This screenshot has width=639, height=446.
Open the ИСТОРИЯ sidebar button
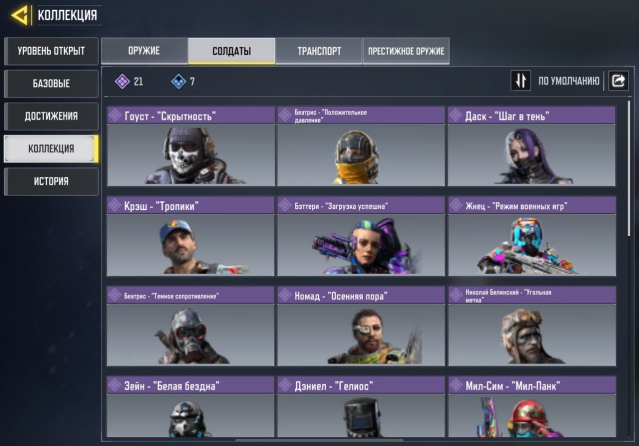tap(51, 181)
